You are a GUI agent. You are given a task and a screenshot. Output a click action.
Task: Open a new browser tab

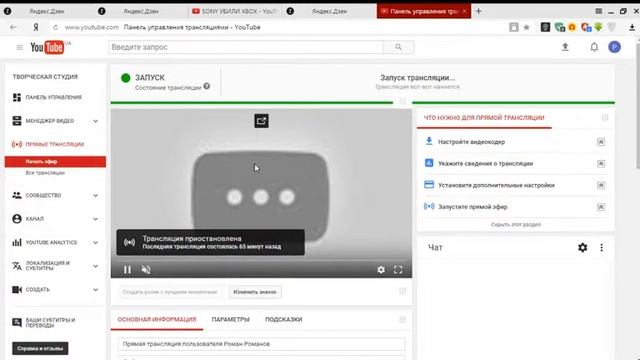click(x=479, y=11)
